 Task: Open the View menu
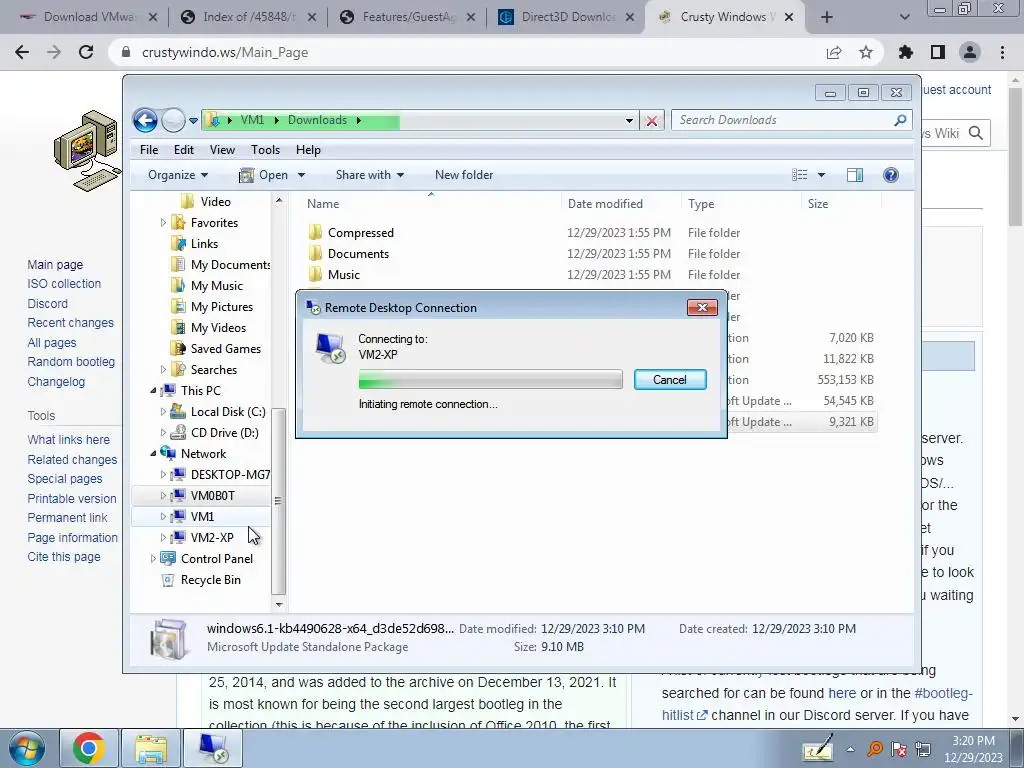[222, 150]
